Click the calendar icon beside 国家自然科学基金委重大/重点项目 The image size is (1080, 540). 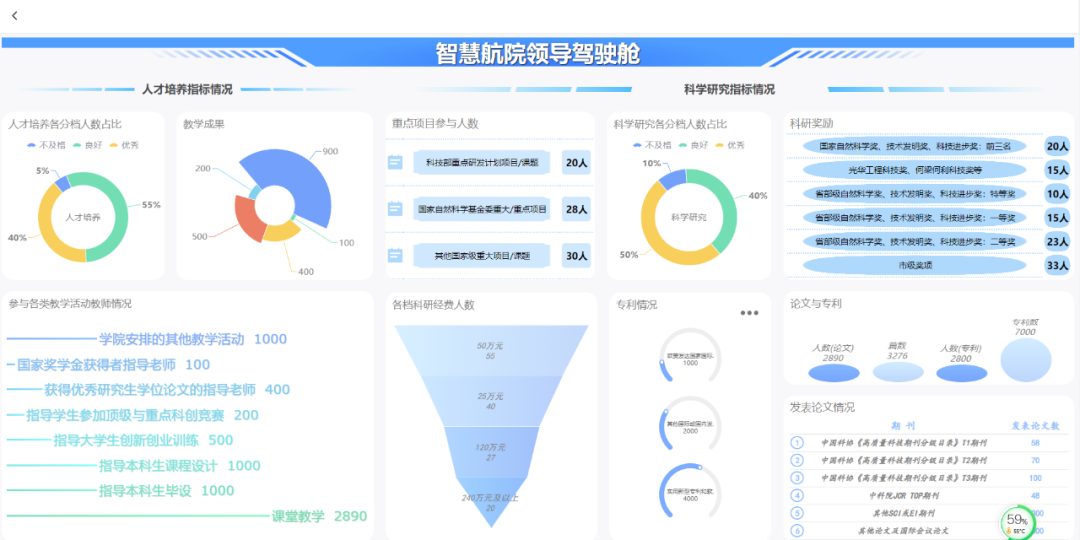pos(395,209)
